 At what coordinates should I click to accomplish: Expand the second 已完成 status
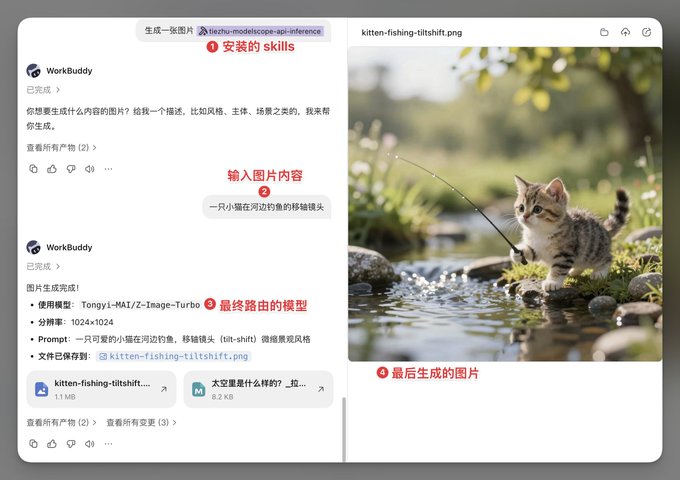pos(43,266)
